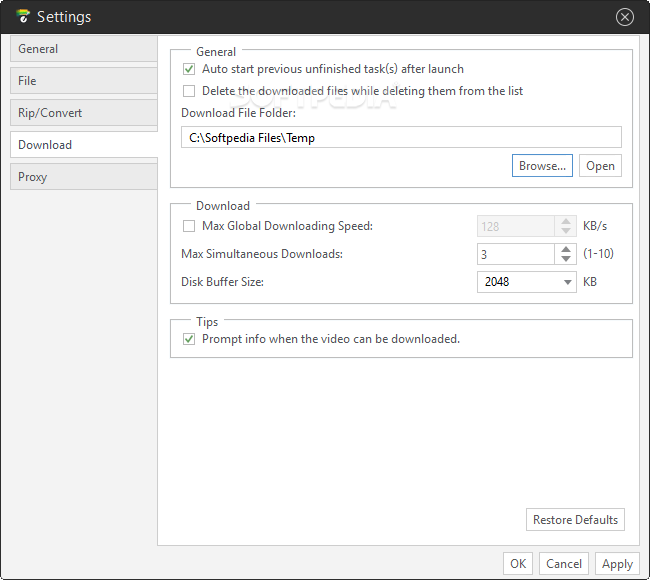Click down arrow of Max Global Downloading Speed
The image size is (650, 580).
565,231
